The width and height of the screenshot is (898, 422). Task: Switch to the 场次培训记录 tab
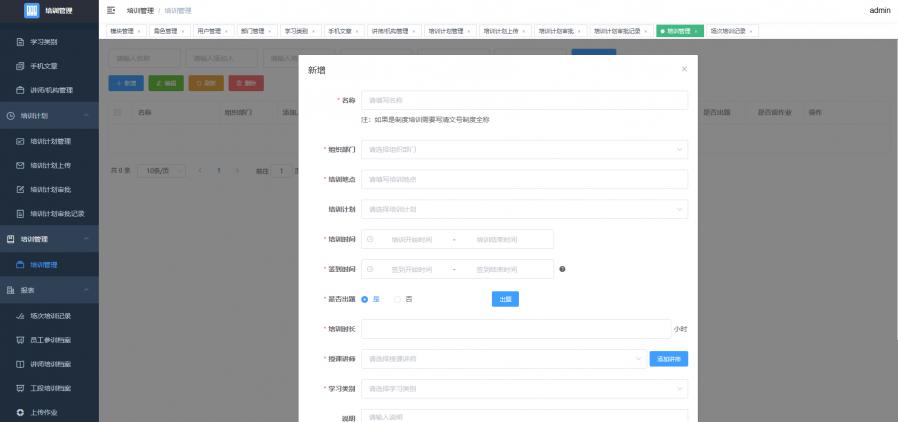tap(728, 31)
